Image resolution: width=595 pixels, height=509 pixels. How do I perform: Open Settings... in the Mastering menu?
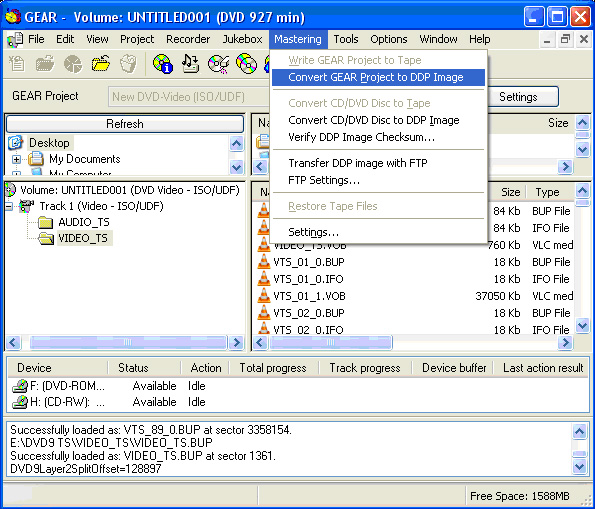coord(378,232)
